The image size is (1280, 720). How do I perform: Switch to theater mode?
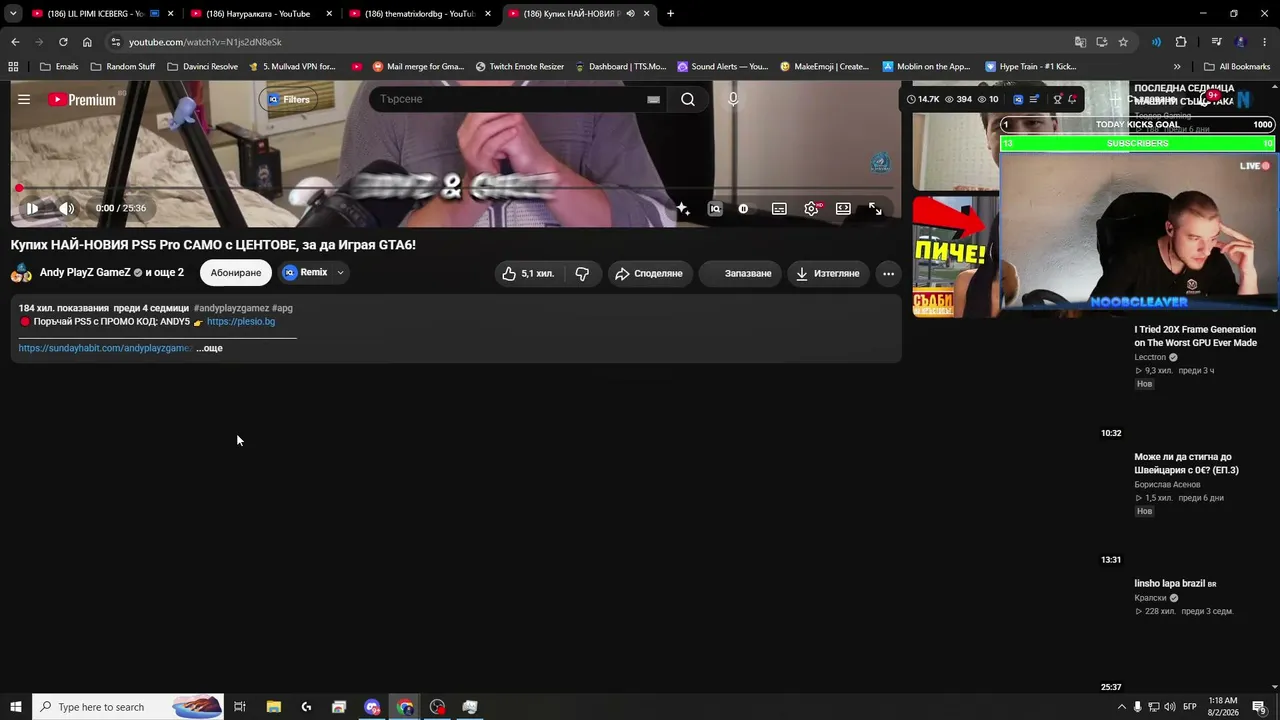click(x=843, y=208)
